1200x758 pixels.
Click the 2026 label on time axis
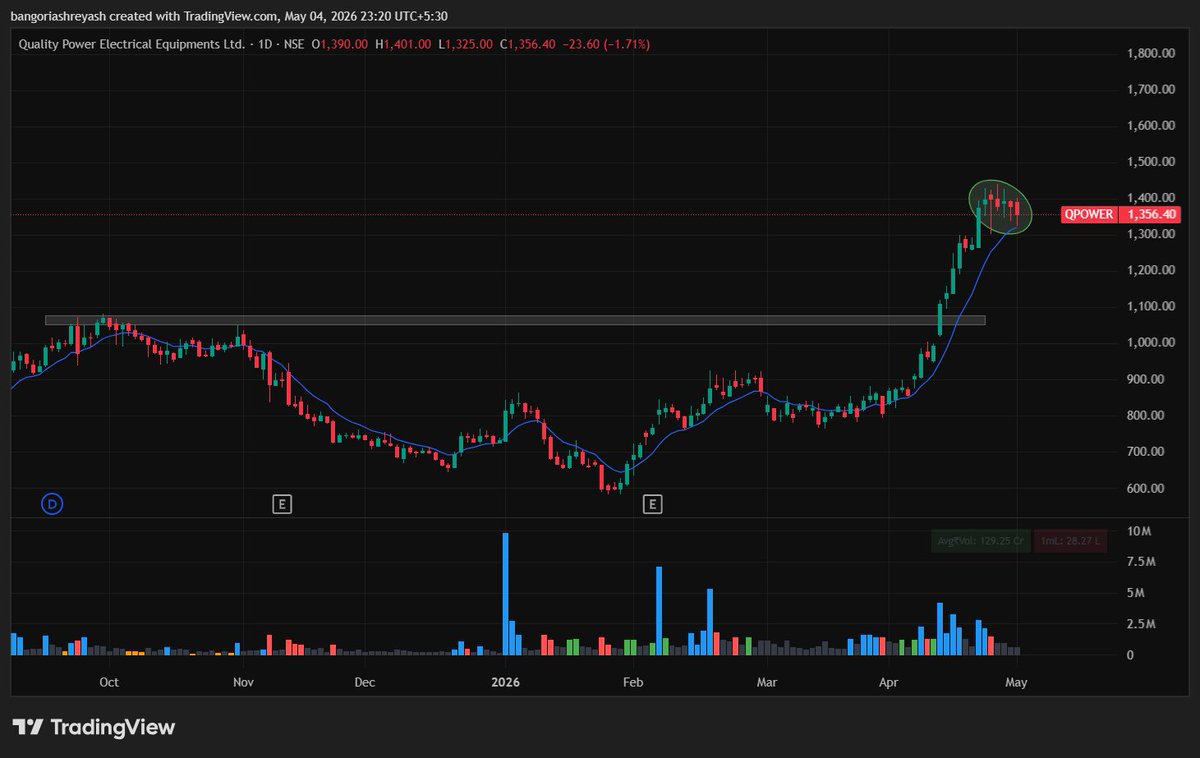point(506,683)
